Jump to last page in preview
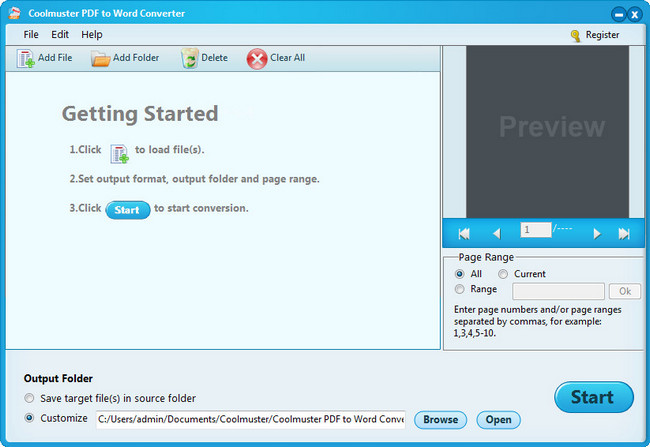This screenshot has height=447, width=650. [624, 233]
